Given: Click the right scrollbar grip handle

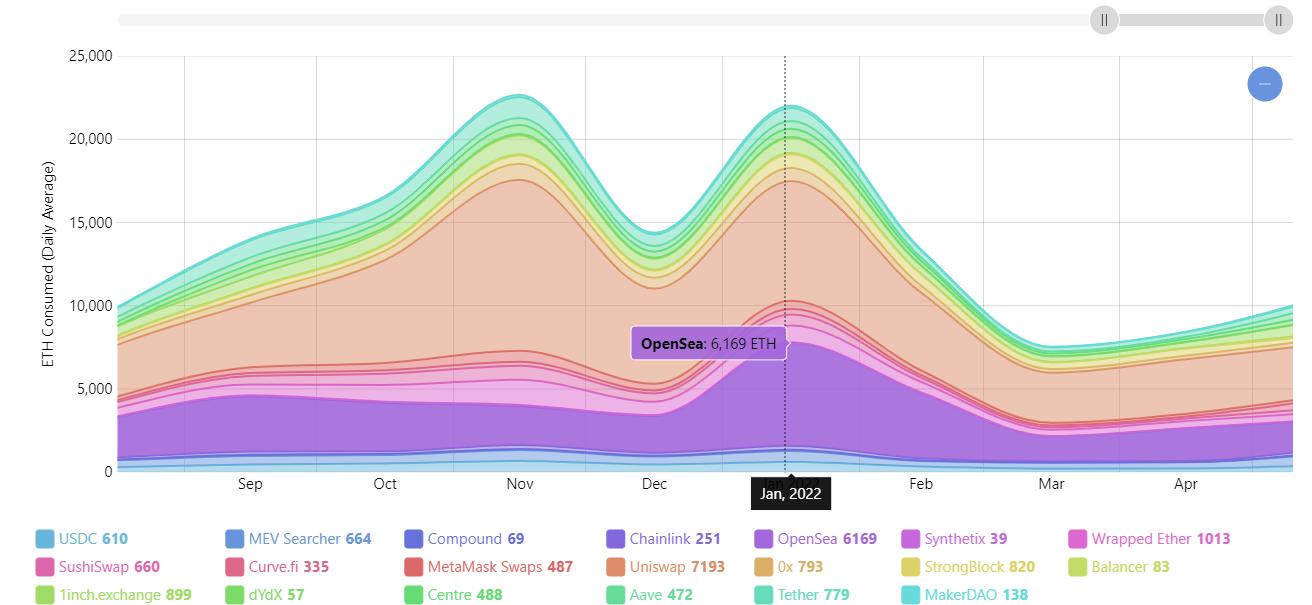Looking at the screenshot, I should [1278, 20].
